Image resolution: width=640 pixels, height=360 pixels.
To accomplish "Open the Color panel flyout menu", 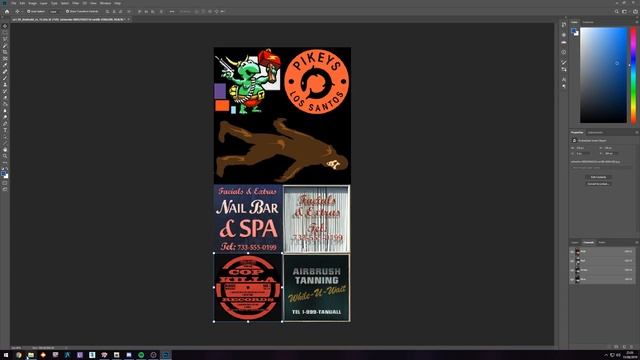I will point(636,22).
